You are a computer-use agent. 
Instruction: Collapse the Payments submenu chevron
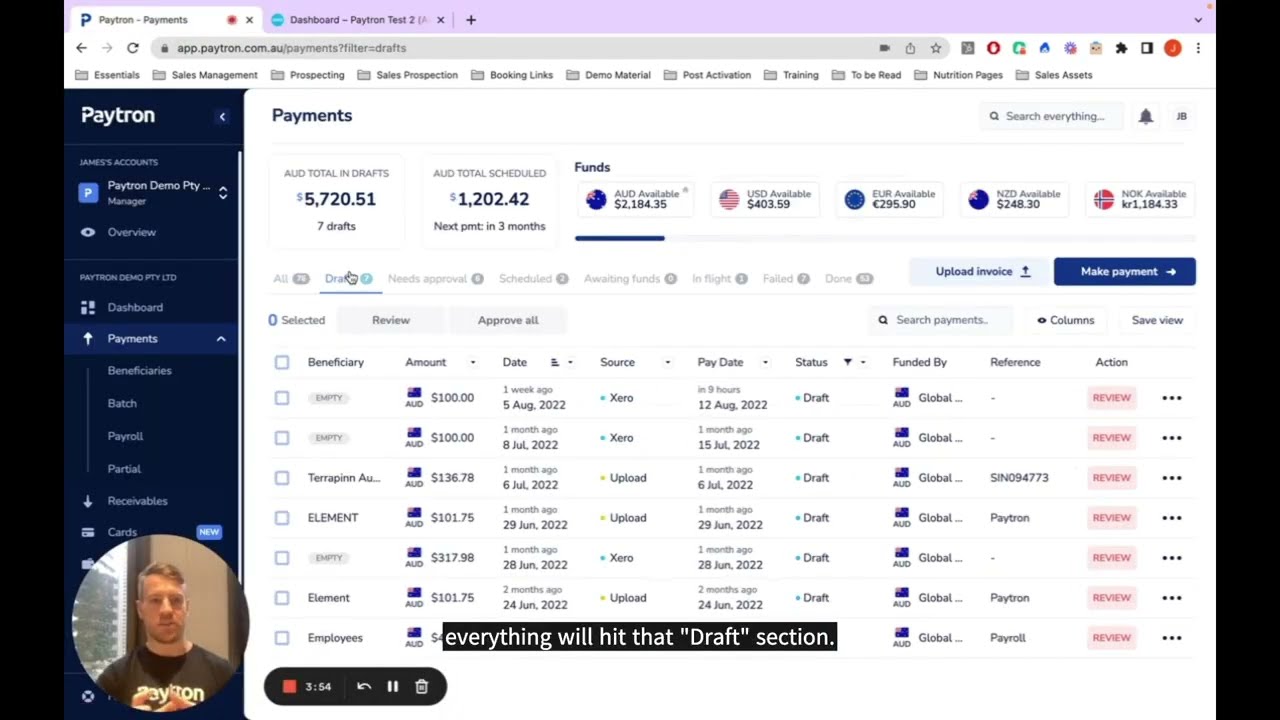[221, 339]
